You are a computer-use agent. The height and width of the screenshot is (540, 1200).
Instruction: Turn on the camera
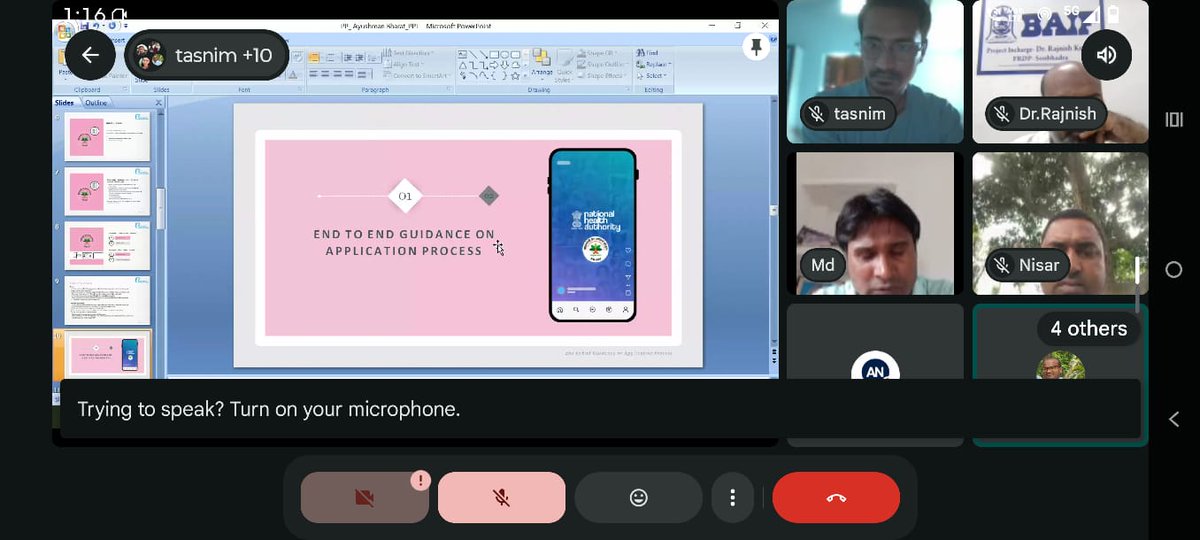click(365, 498)
